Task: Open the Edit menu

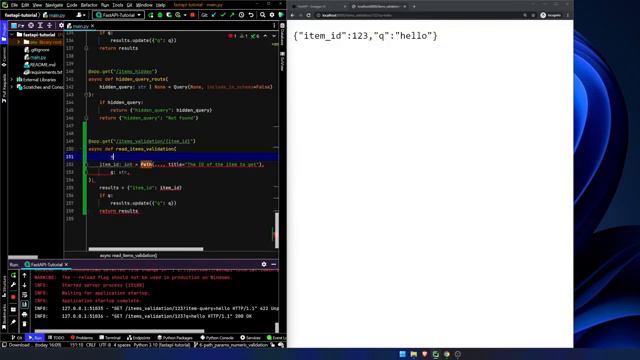Action: click(x=25, y=5)
